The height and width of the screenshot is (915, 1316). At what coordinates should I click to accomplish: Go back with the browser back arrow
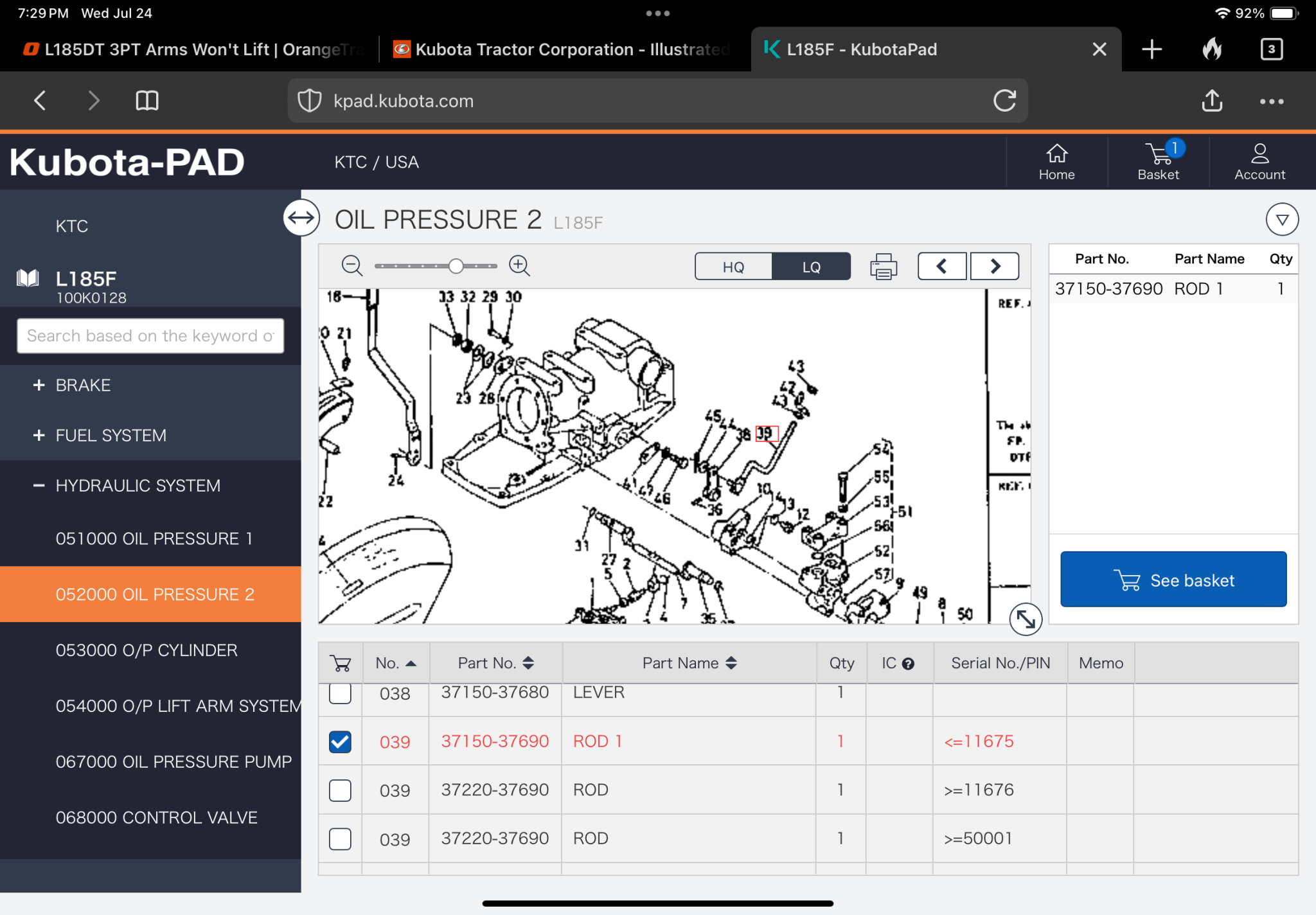pyautogui.click(x=40, y=100)
